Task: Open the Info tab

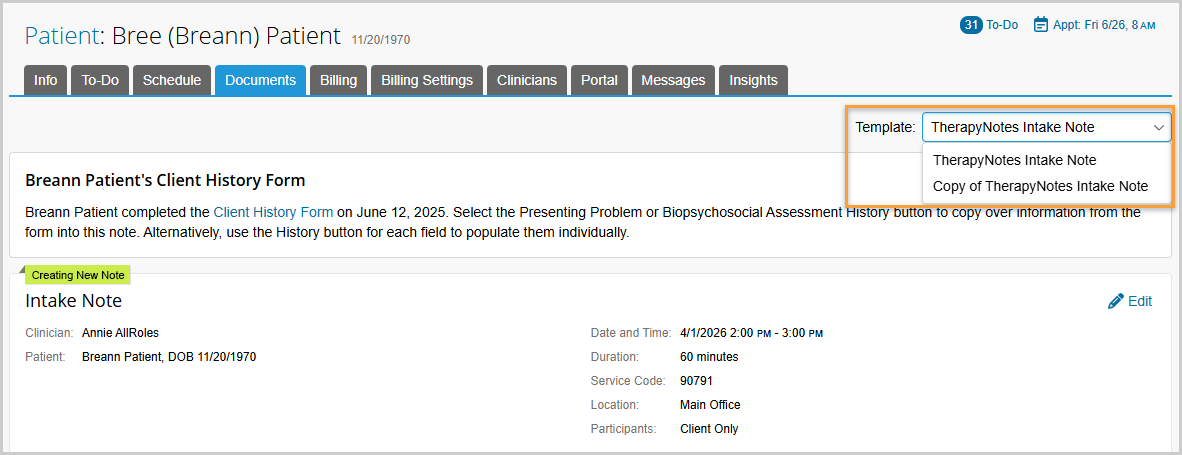Action: 45,81
